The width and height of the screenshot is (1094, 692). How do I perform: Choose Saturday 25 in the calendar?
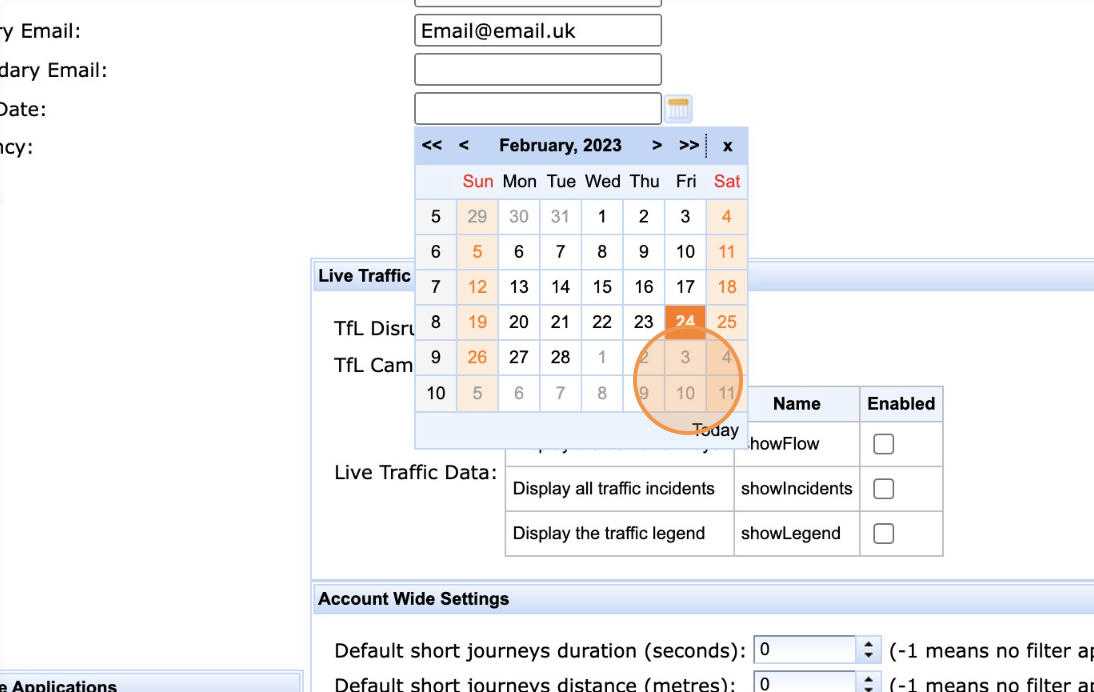pyautogui.click(x=727, y=322)
